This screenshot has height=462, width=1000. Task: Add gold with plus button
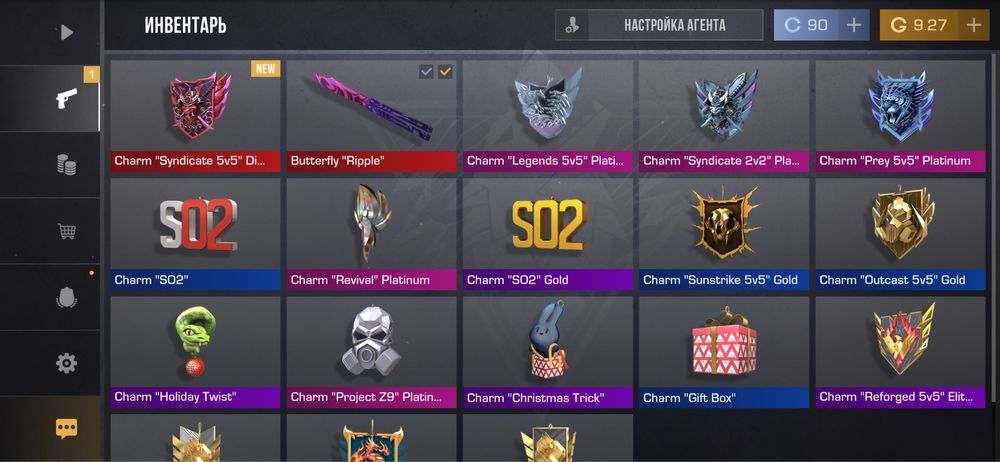973,26
